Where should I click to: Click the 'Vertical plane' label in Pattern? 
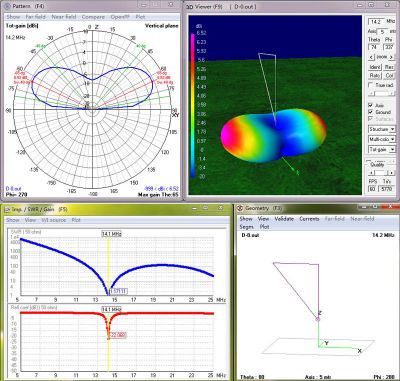pyautogui.click(x=161, y=26)
